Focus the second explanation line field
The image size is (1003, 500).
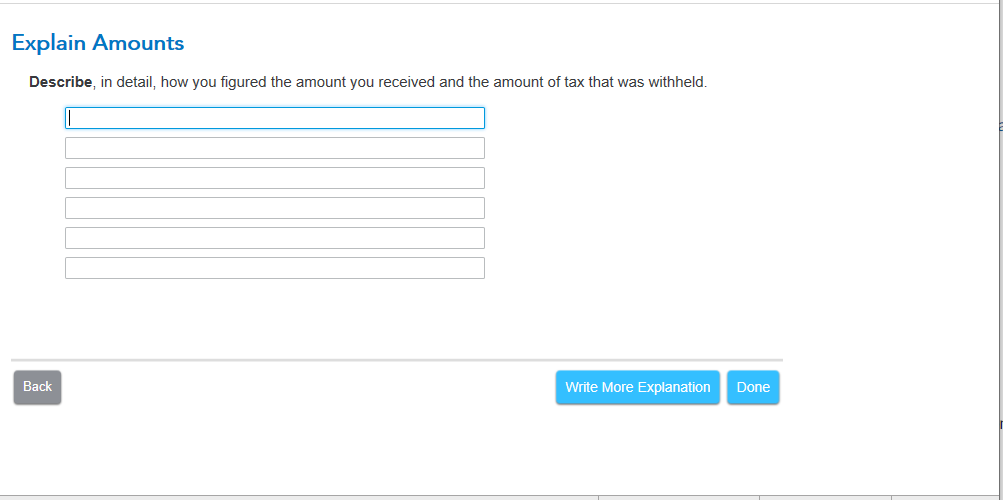pyautogui.click(x=274, y=148)
